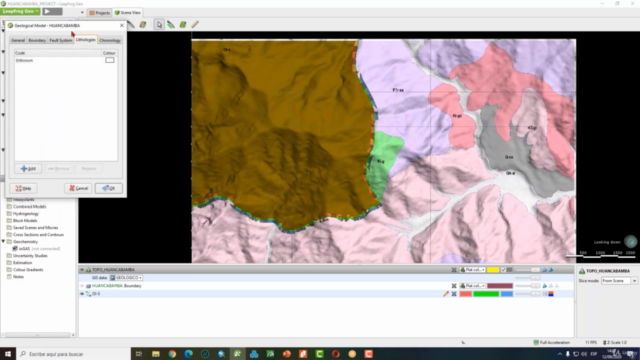Remove OI-S from scene with X icon
This screenshot has height=360, width=640.
click(454, 294)
